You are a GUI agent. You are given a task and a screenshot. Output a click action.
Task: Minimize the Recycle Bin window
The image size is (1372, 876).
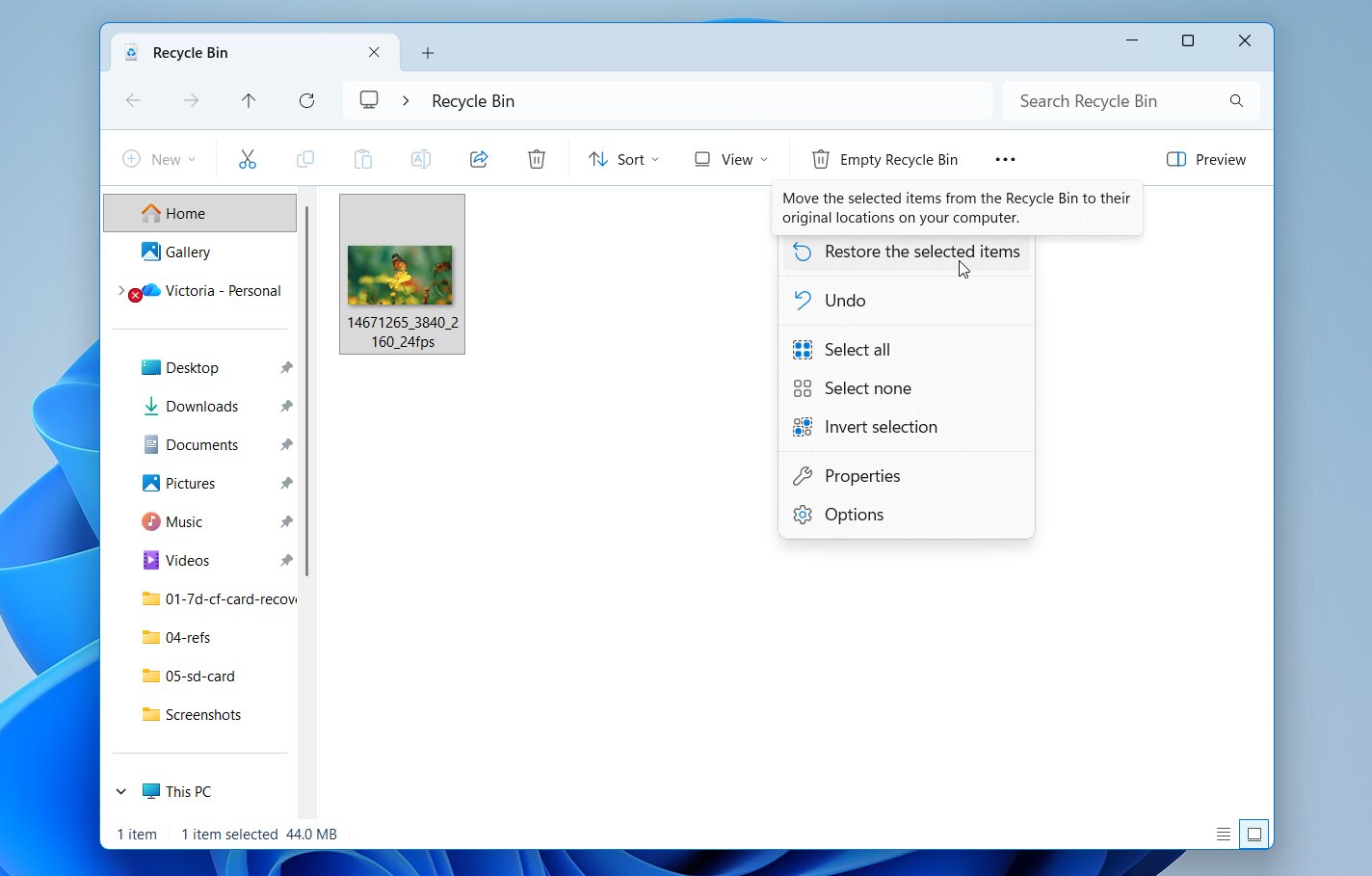tap(1132, 40)
